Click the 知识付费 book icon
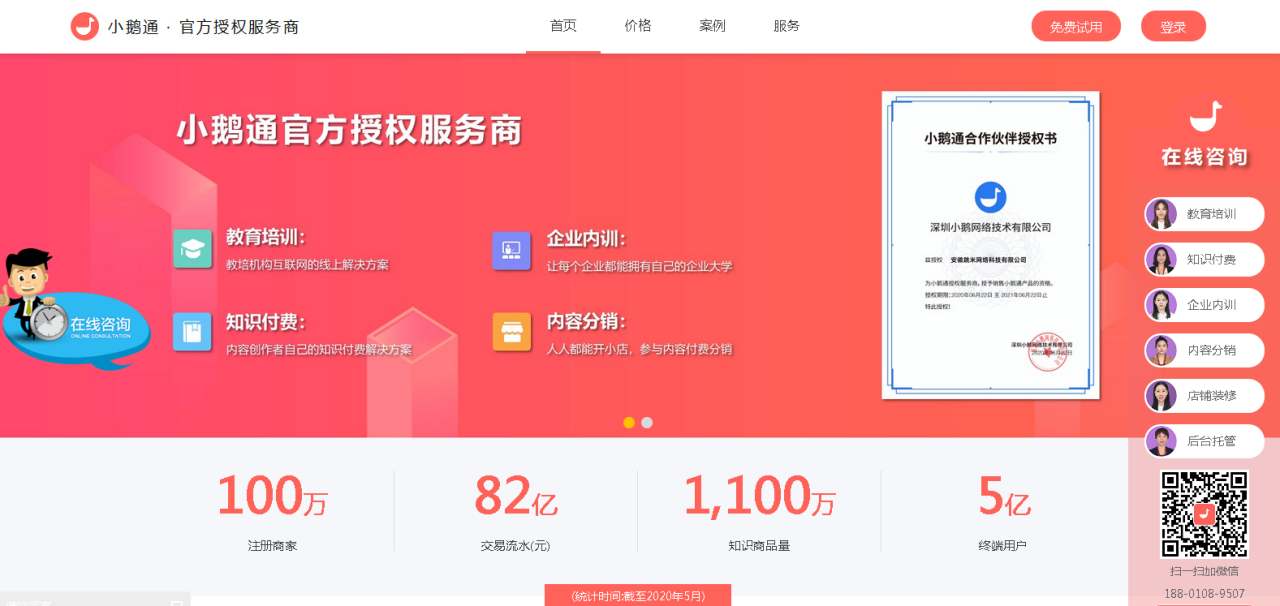Viewport: 1280px width, 606px height. (x=192, y=332)
